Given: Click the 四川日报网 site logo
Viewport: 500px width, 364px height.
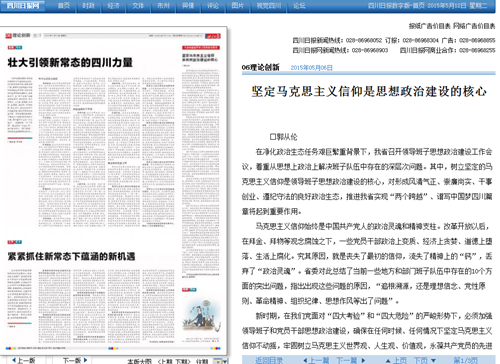Looking at the screenshot, I should 23,5.
